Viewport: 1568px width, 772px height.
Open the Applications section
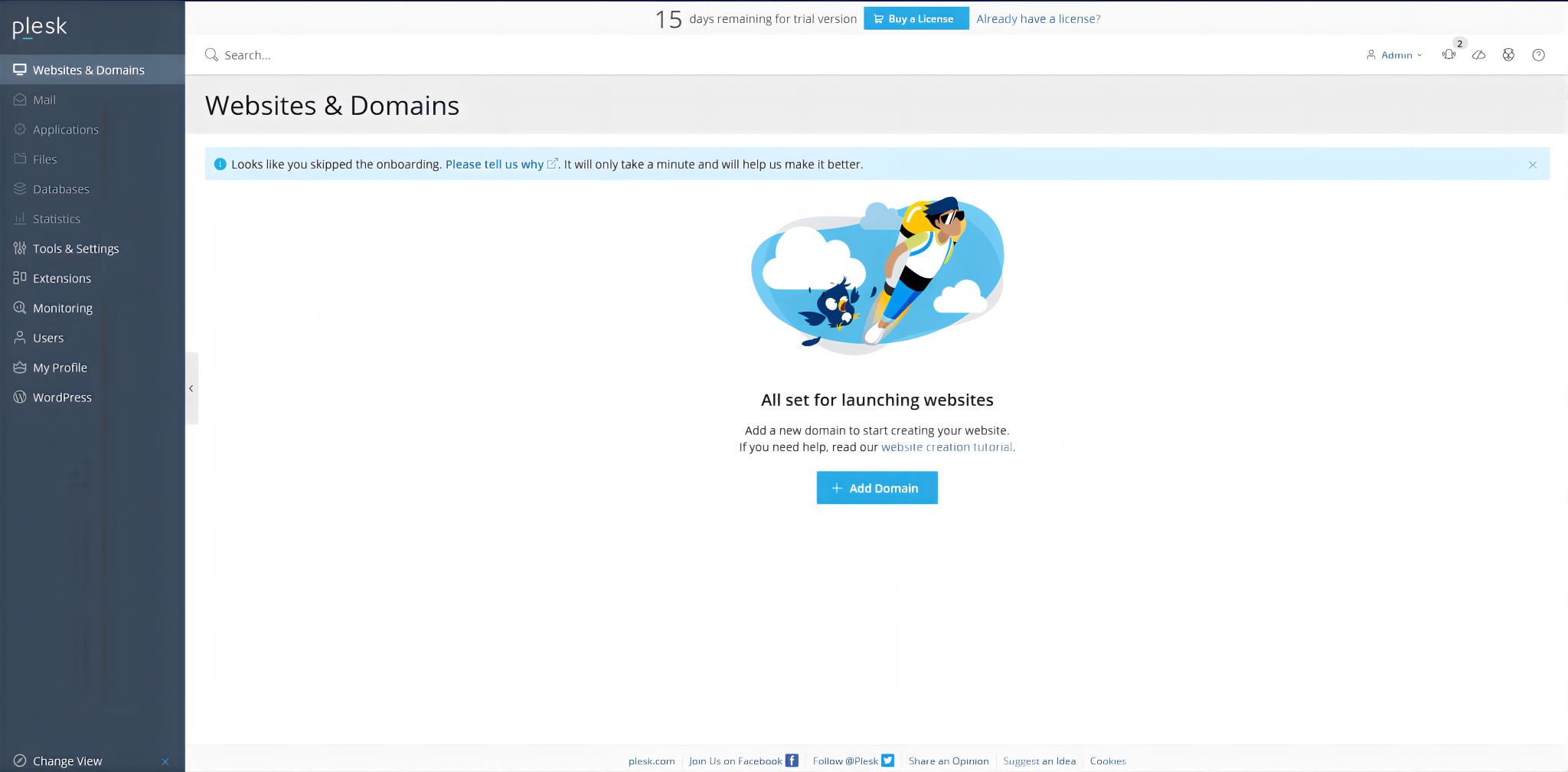pos(65,129)
